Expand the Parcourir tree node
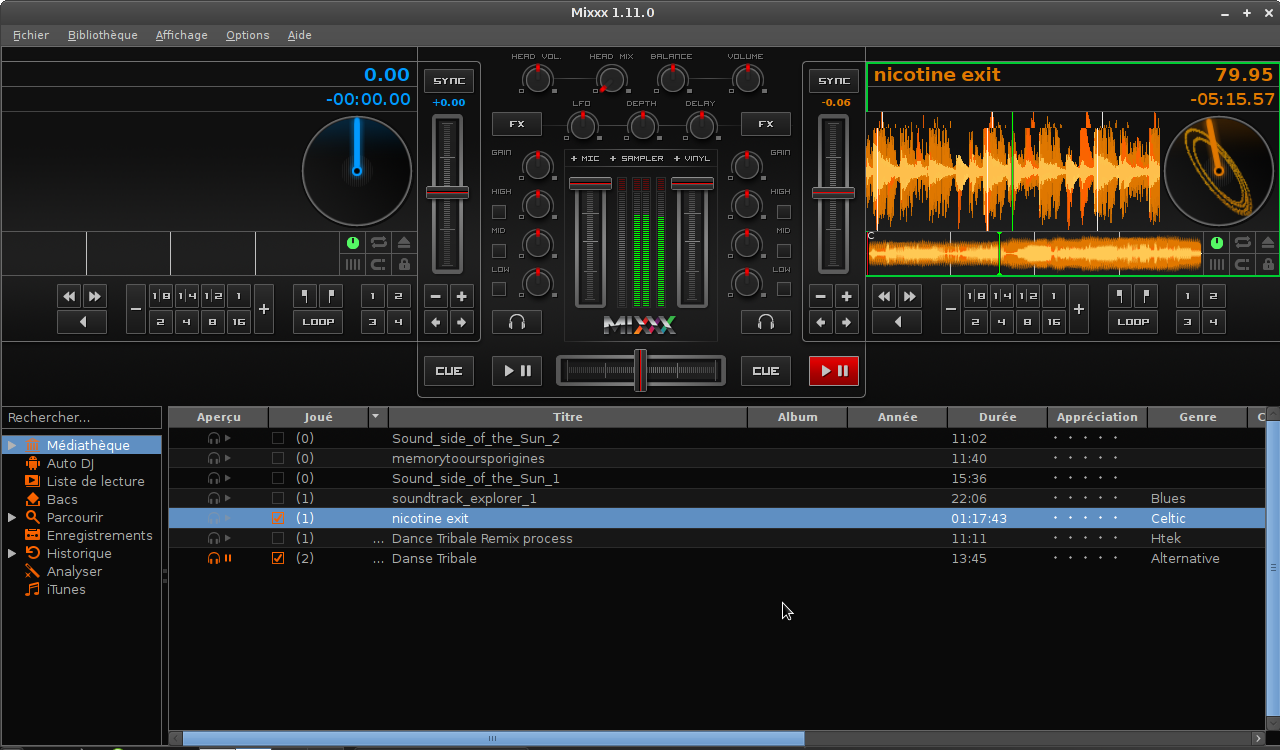The width and height of the screenshot is (1280, 750). (x=12, y=517)
